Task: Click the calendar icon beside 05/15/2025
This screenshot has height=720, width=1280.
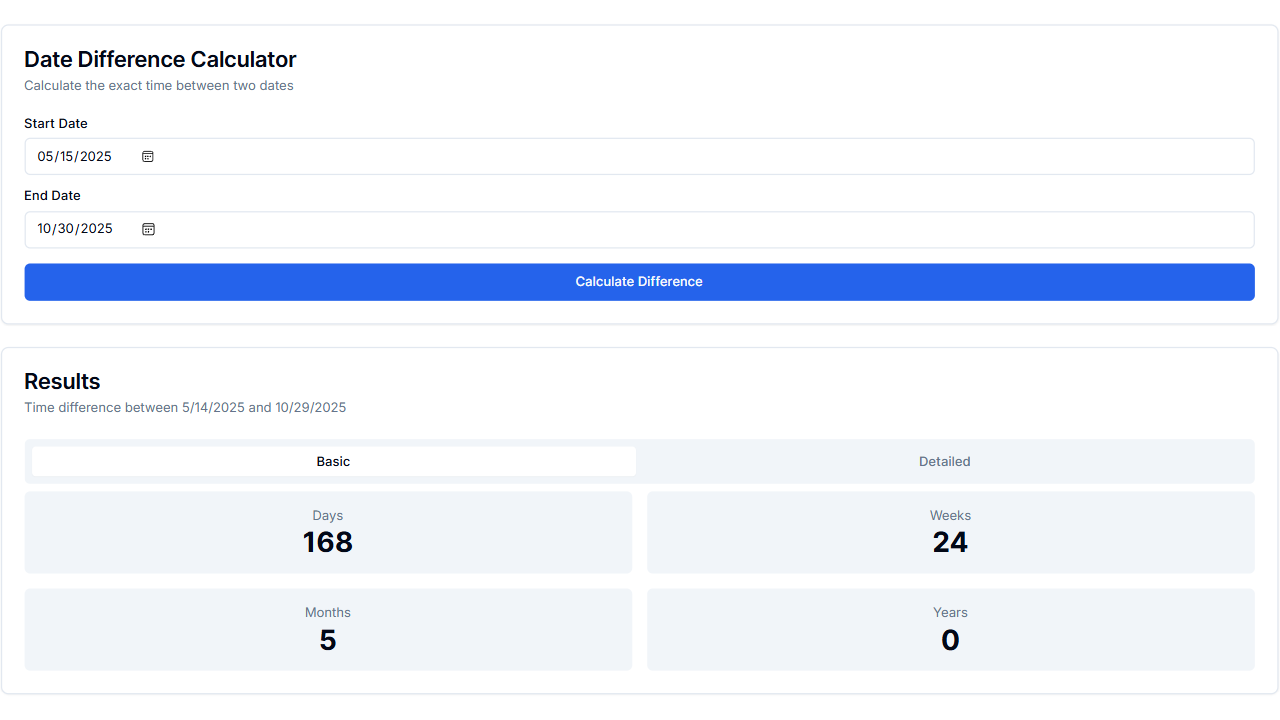Action: (148, 156)
